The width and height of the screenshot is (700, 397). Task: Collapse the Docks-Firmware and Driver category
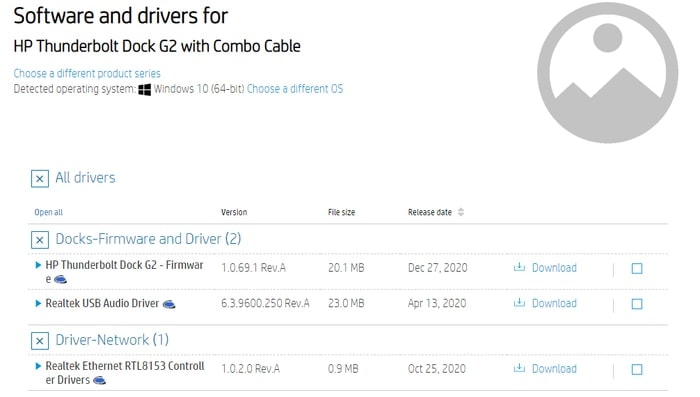click(40, 240)
